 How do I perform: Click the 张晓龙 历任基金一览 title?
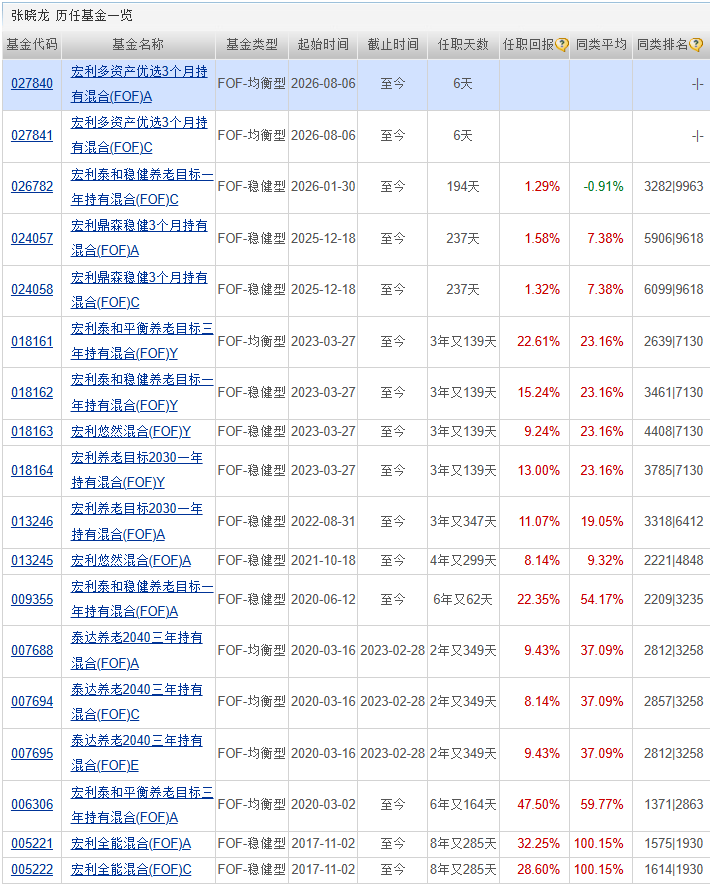pyautogui.click(x=72, y=15)
